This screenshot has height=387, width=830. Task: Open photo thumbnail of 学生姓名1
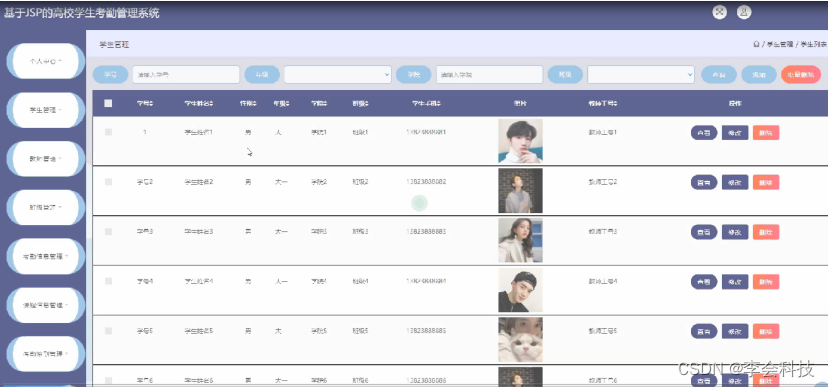click(520, 140)
